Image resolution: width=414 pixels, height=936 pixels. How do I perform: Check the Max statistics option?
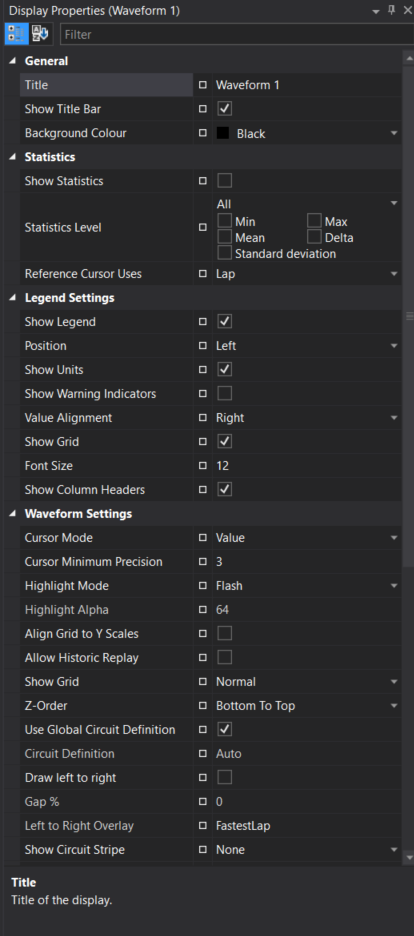(314, 221)
